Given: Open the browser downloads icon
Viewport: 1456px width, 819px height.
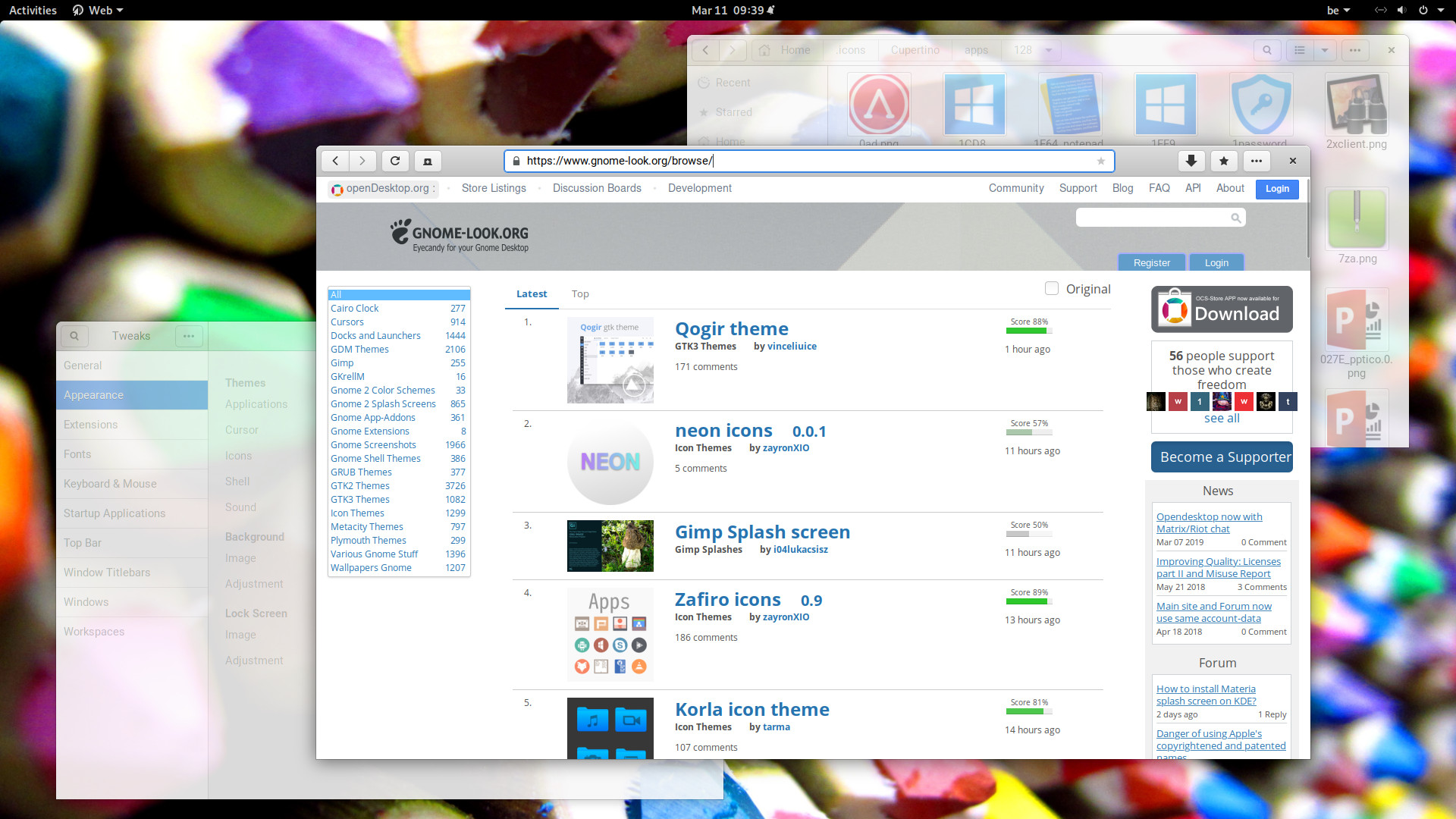Looking at the screenshot, I should click(1191, 161).
